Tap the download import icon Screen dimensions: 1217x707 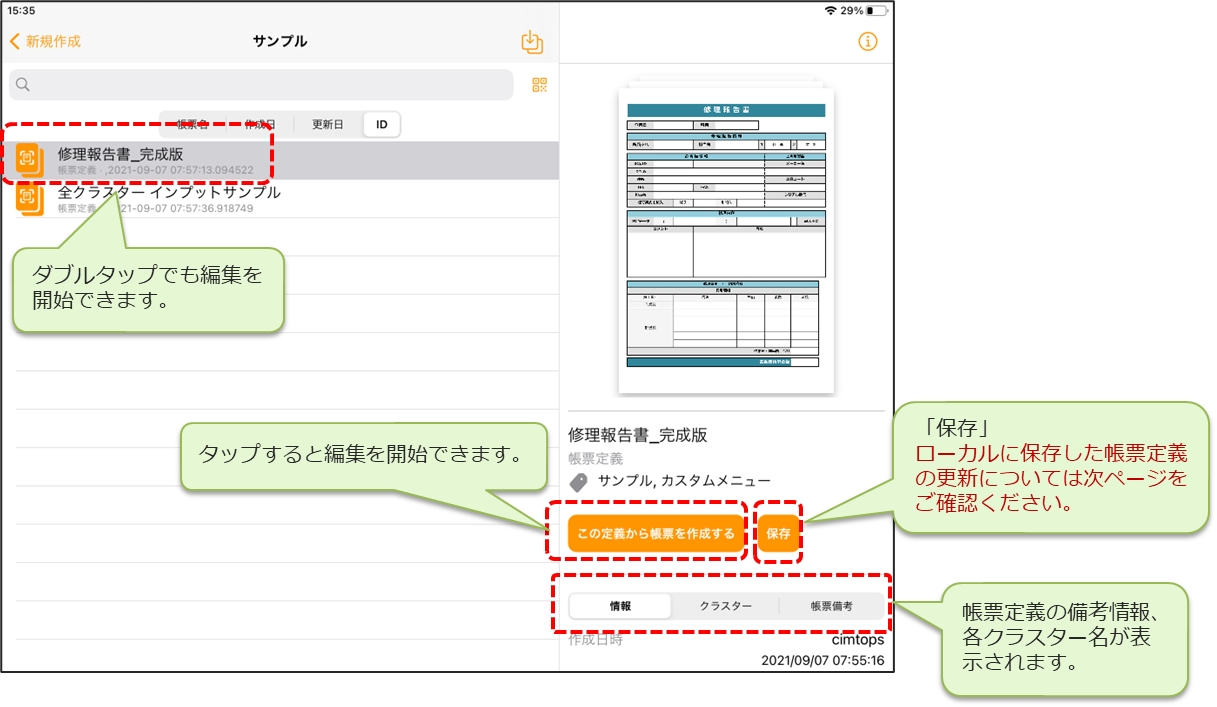coord(532,42)
